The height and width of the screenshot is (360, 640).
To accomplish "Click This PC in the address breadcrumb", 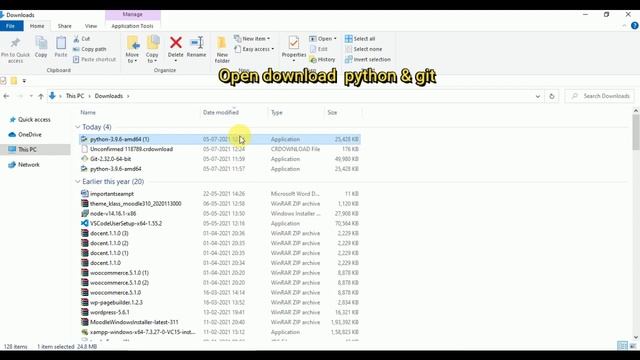I will point(75,96).
